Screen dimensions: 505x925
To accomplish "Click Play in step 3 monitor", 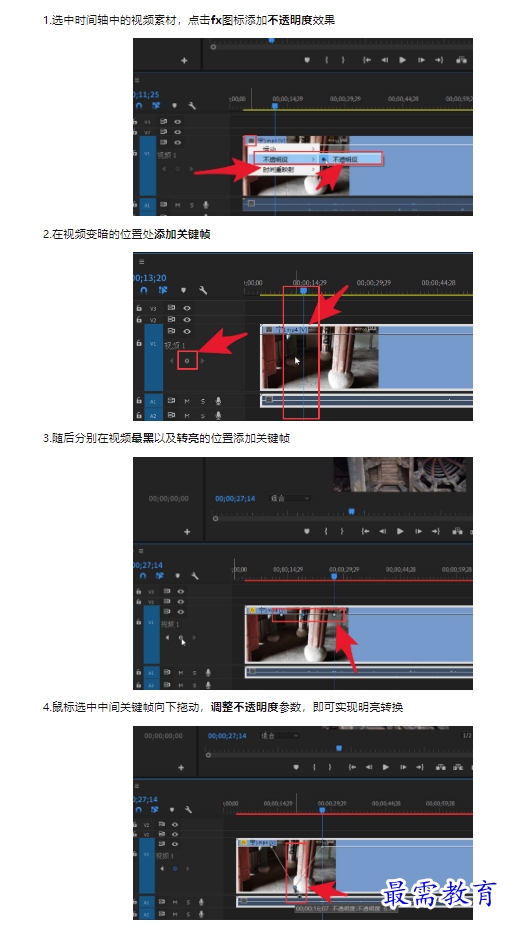I will coord(401,531).
